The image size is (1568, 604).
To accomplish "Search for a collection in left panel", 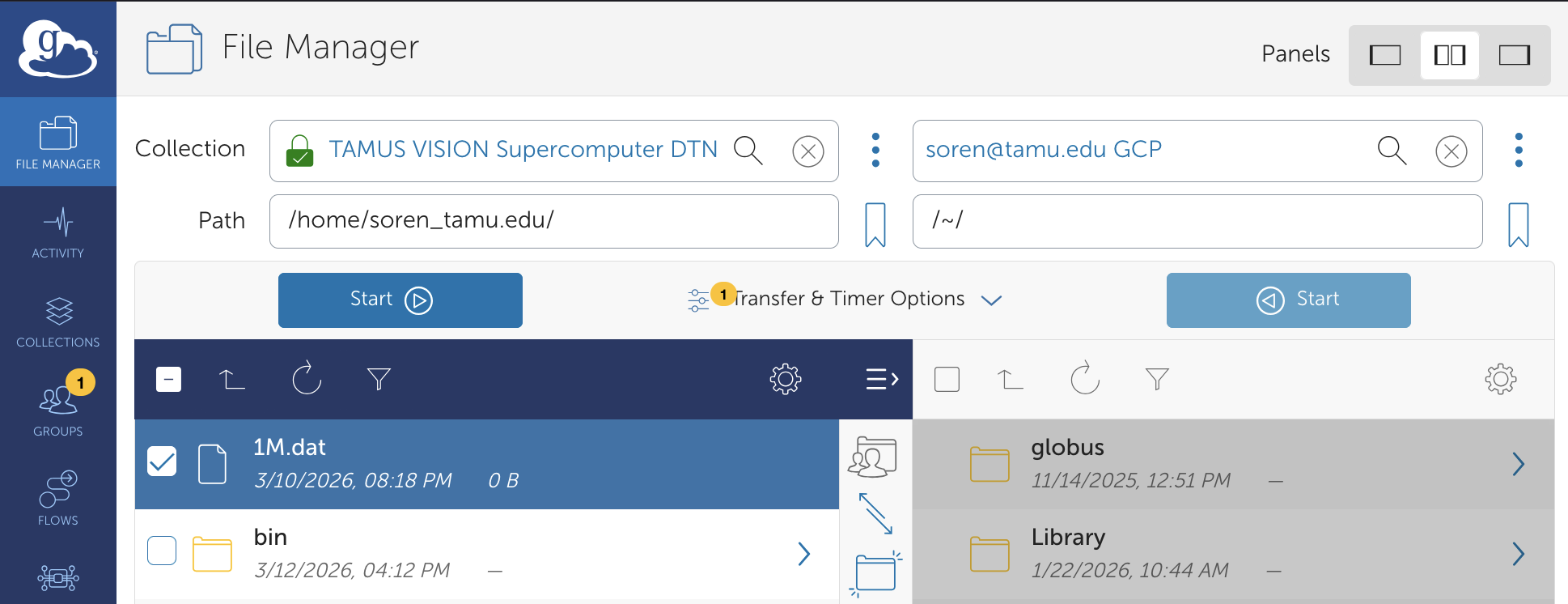I will [748, 151].
